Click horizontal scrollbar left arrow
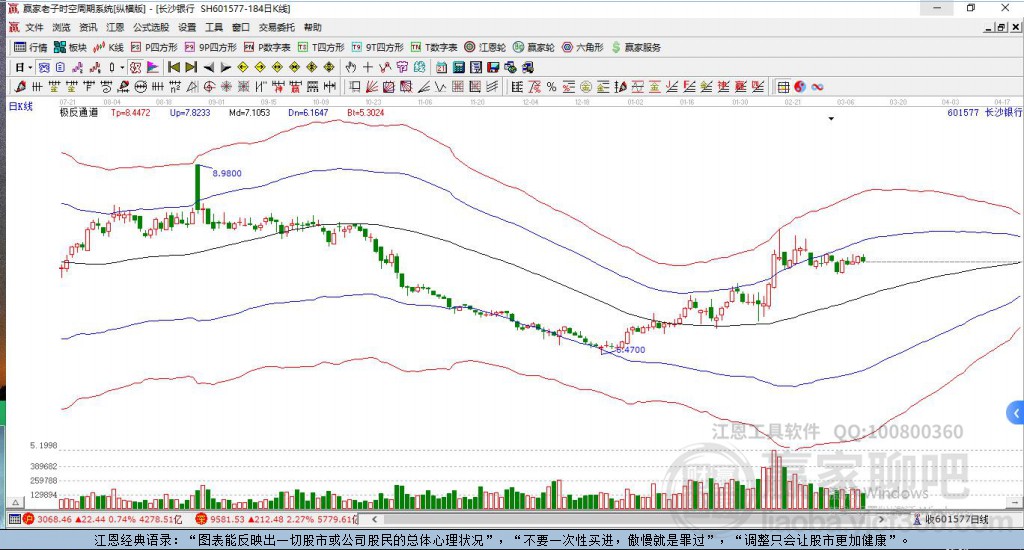This screenshot has height=550, width=1024. [x=375, y=519]
